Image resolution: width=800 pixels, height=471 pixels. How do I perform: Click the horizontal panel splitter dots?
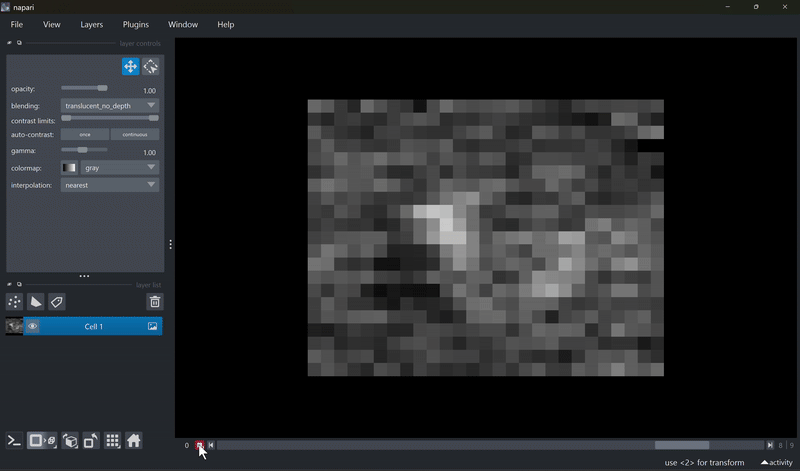coord(84,276)
